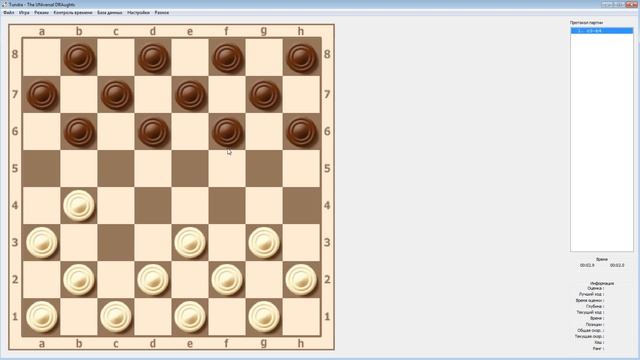Viewport: 640px width, 360px height.
Task: Click the dark piece on h6
Action: coord(301,132)
